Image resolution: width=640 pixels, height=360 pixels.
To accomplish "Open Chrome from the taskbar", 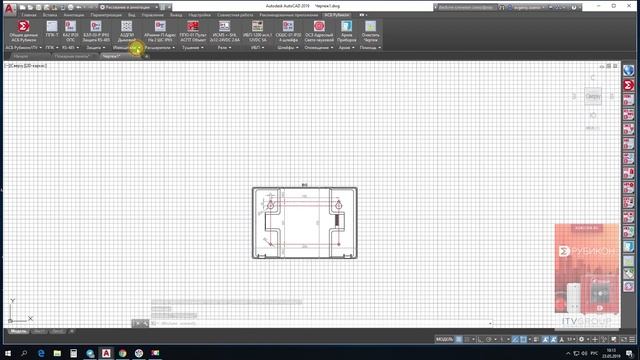I will (122, 353).
